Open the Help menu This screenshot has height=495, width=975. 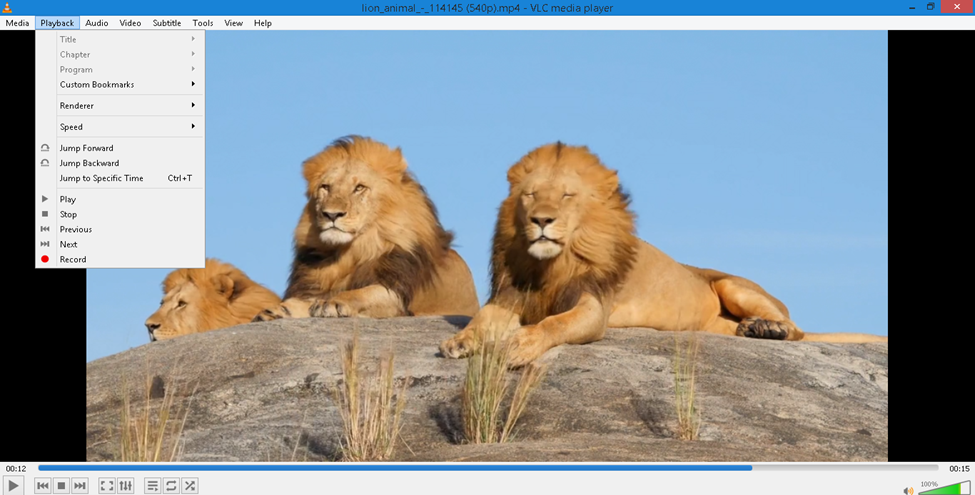262,23
